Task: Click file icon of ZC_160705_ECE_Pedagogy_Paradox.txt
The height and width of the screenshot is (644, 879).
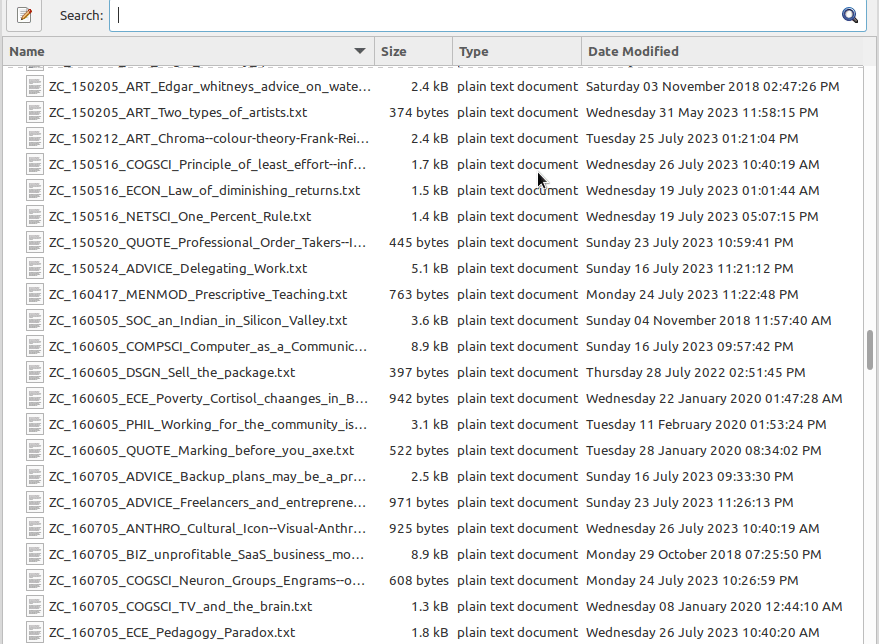Action: 35,633
